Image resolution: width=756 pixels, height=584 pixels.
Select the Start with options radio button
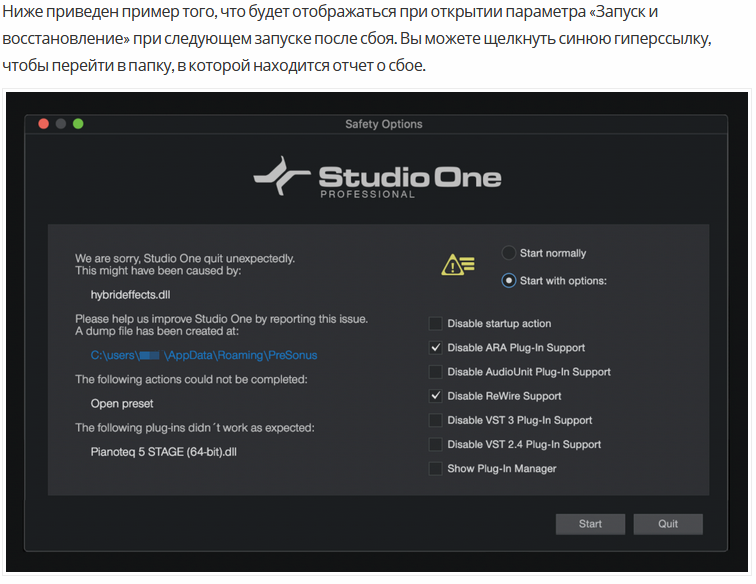point(509,281)
